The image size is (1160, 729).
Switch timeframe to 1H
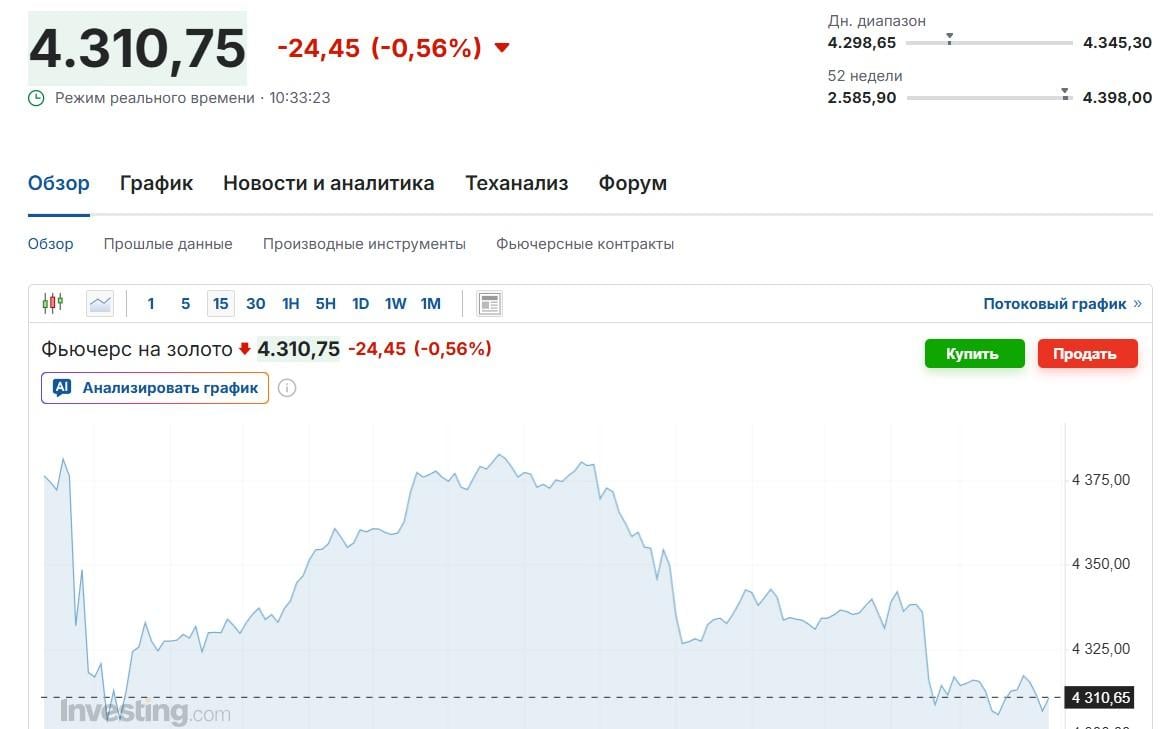[x=290, y=303]
